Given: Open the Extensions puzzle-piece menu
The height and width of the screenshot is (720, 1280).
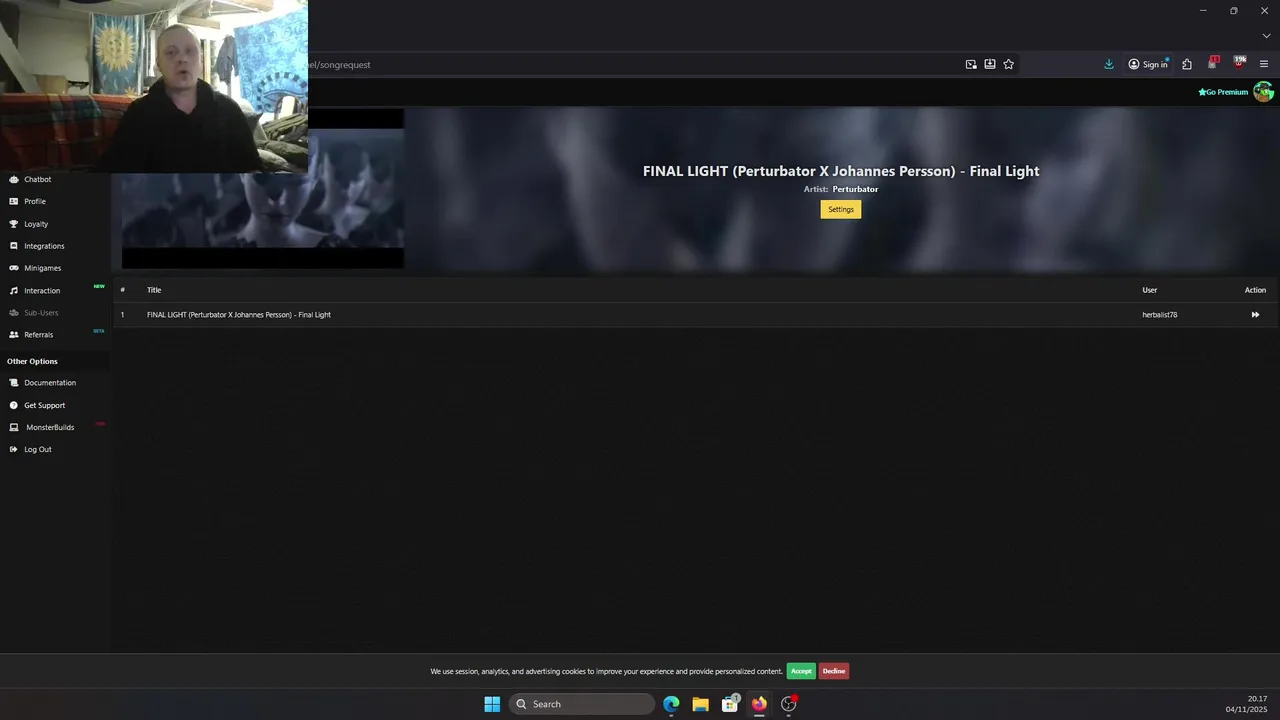Looking at the screenshot, I should coord(1187,64).
